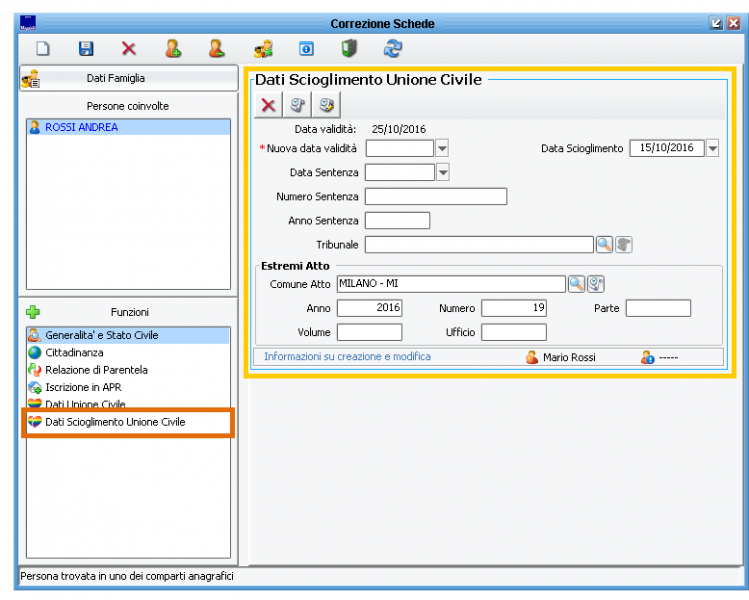Select ROSSI ANDREA in Persone coinvolte

(x=81, y=128)
